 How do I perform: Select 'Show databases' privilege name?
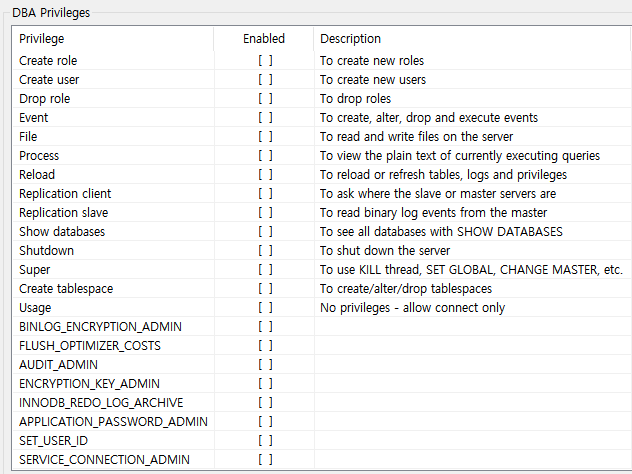point(62,231)
